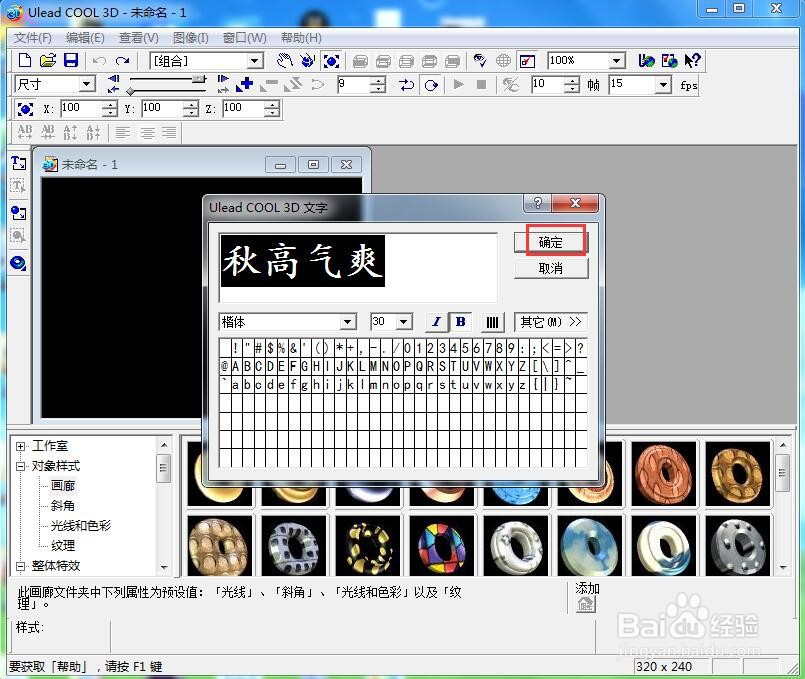The image size is (805, 679).
Task: Collapse the 对象样式 tree node
Action: point(21,466)
